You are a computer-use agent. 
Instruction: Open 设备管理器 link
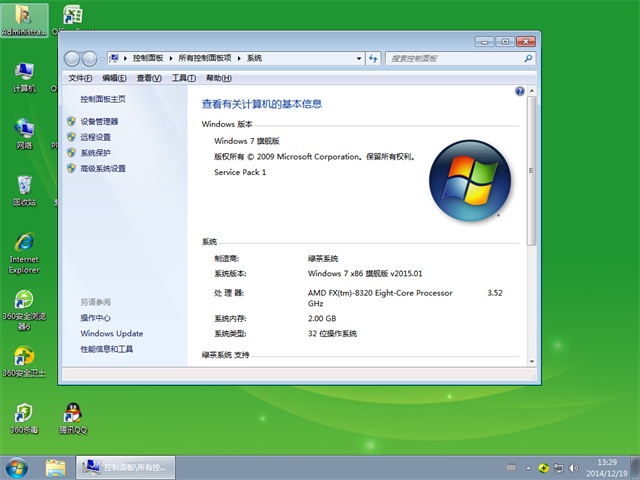[x=99, y=122]
